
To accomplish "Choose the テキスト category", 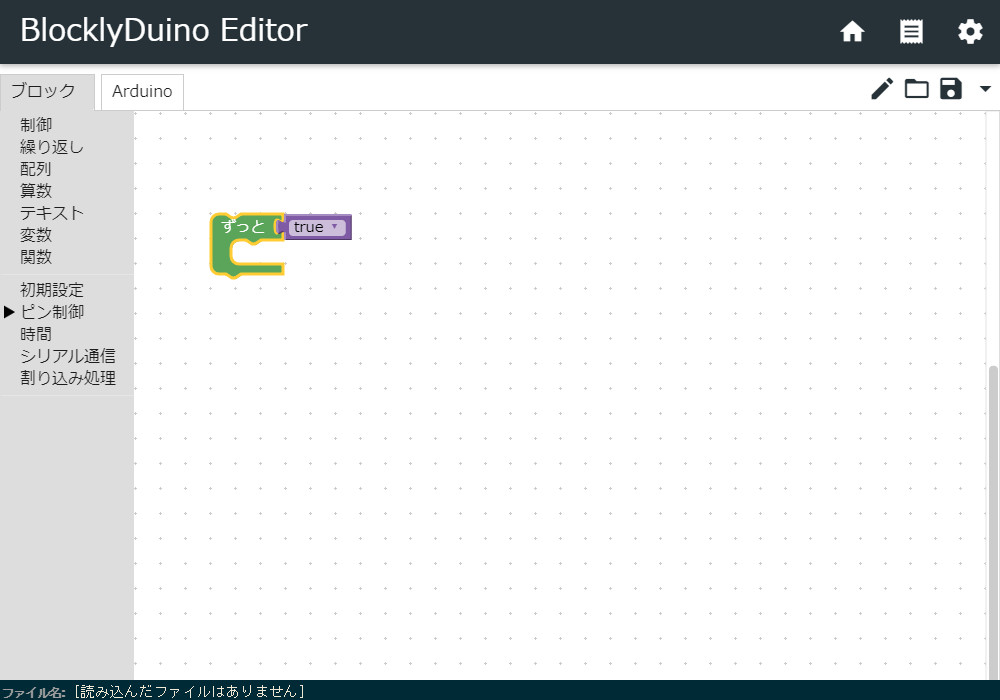I will click(52, 213).
